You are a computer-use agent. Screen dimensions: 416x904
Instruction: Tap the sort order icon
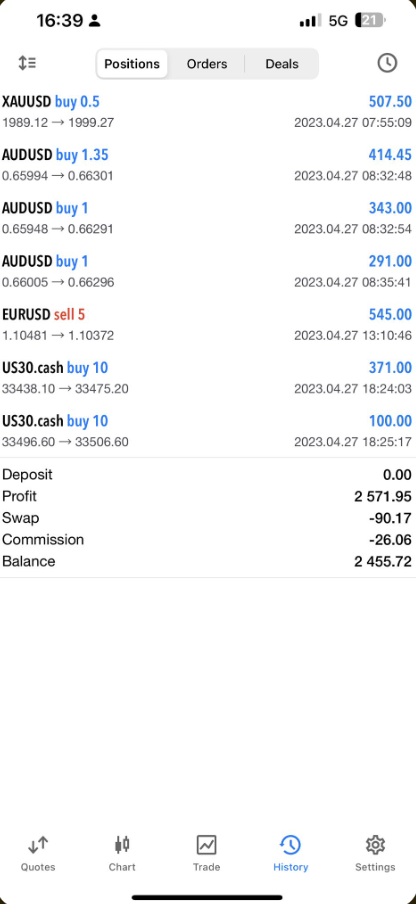(27, 63)
